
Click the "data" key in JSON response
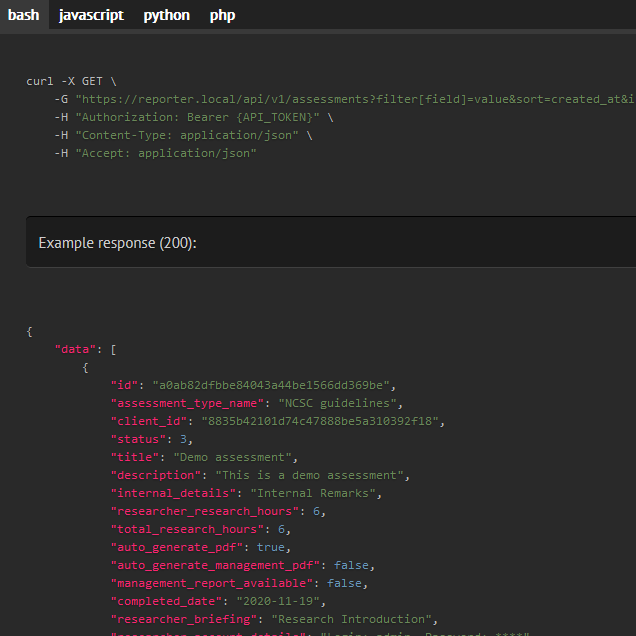tap(75, 349)
